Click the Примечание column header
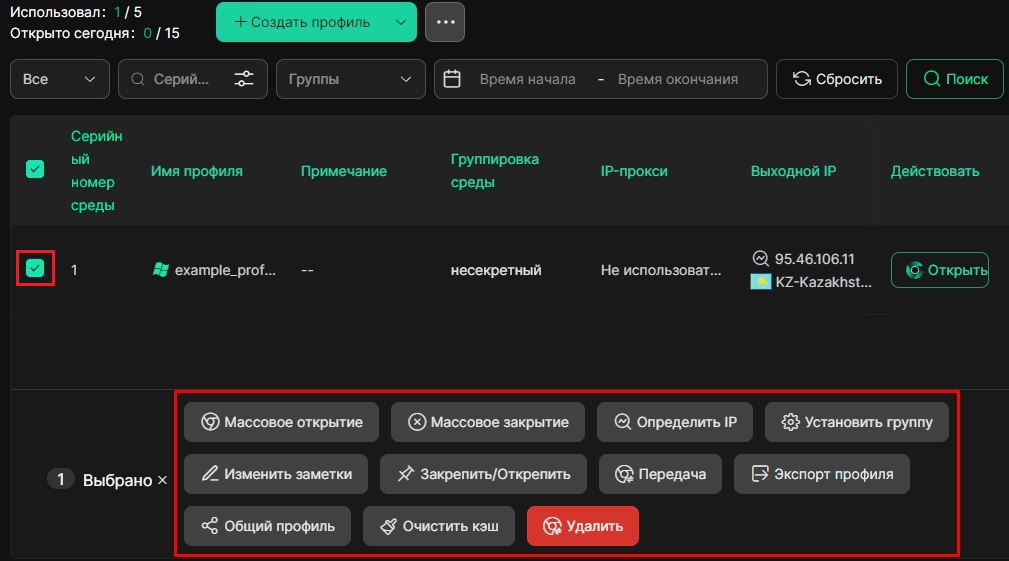 344,171
